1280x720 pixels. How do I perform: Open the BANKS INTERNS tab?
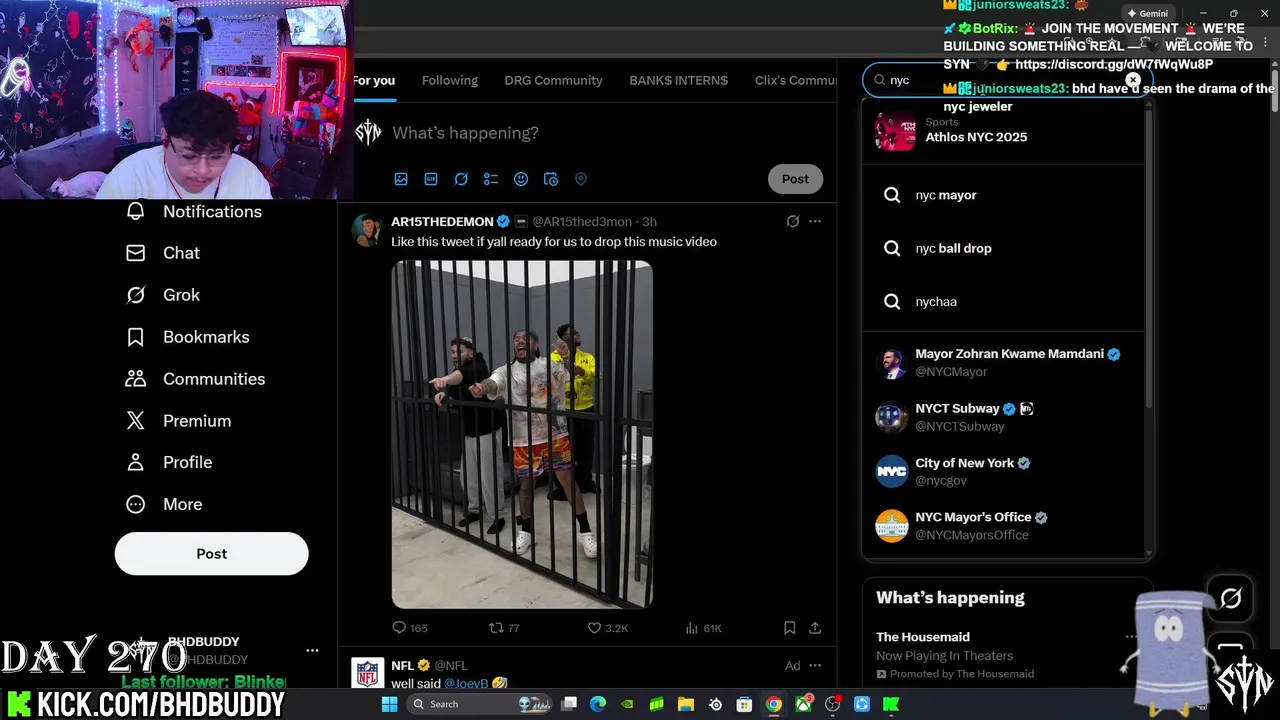point(678,80)
